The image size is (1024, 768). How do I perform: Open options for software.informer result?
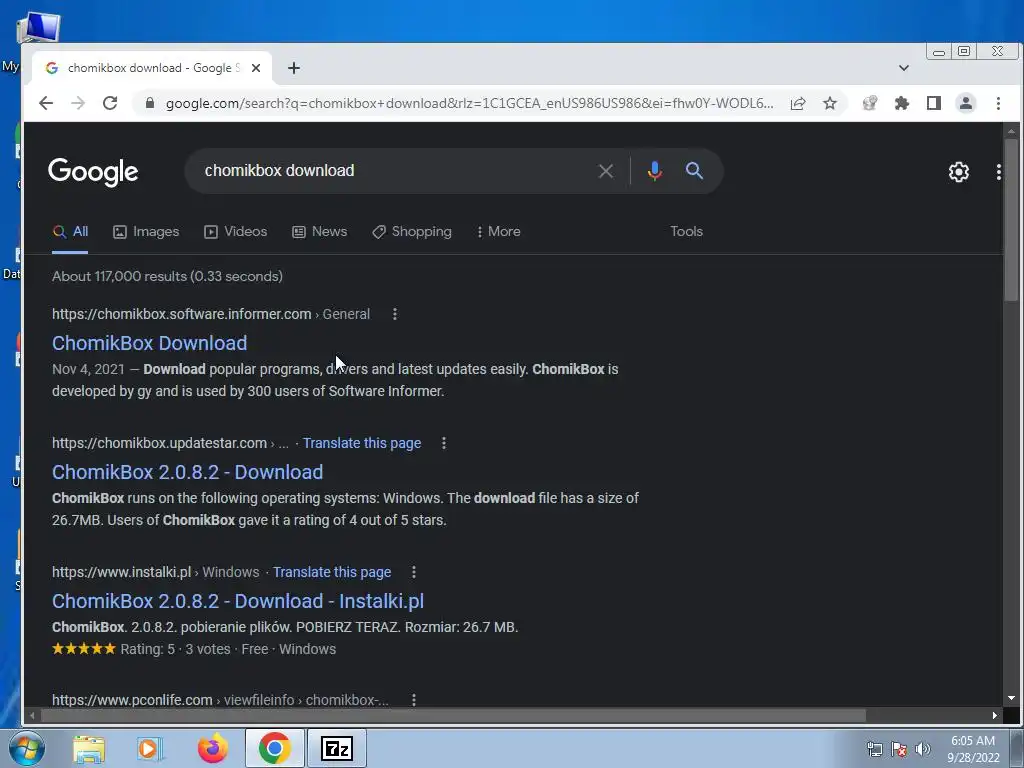(x=394, y=314)
